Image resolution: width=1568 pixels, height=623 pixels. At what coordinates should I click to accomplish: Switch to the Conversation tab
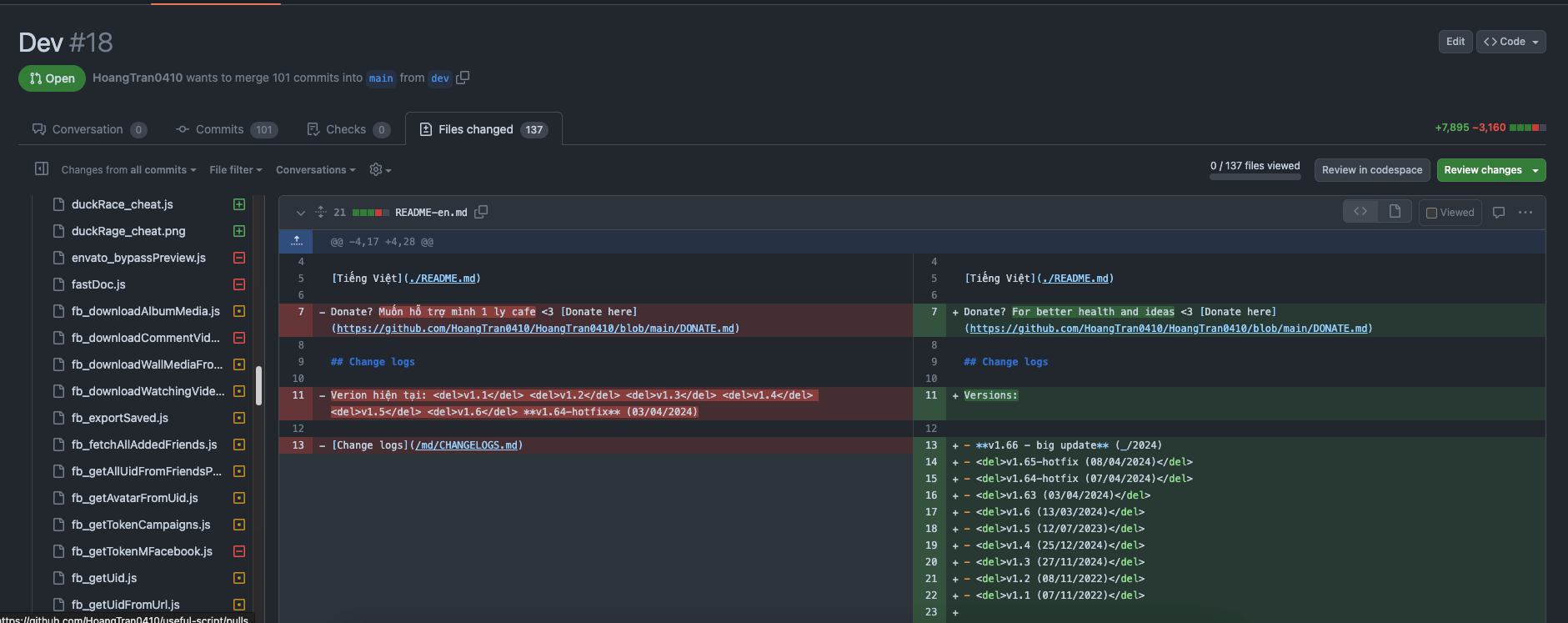click(89, 129)
